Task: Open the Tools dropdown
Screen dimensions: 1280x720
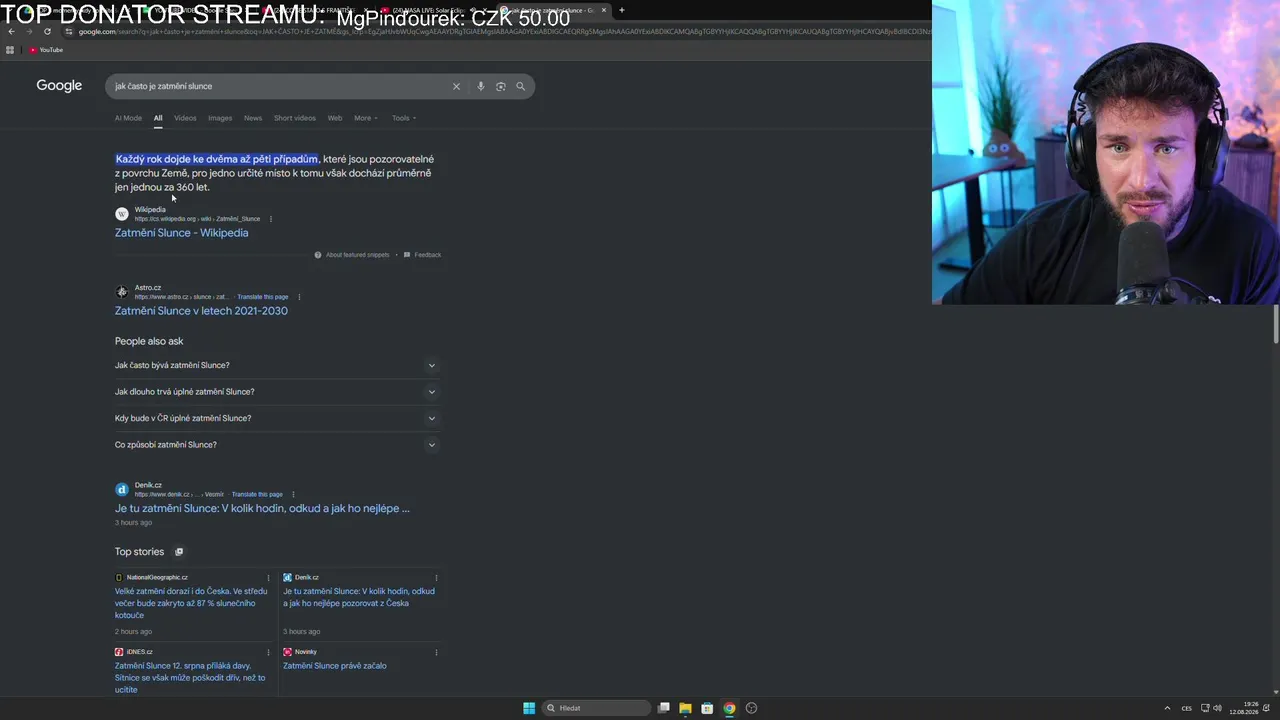Action: coord(404,118)
